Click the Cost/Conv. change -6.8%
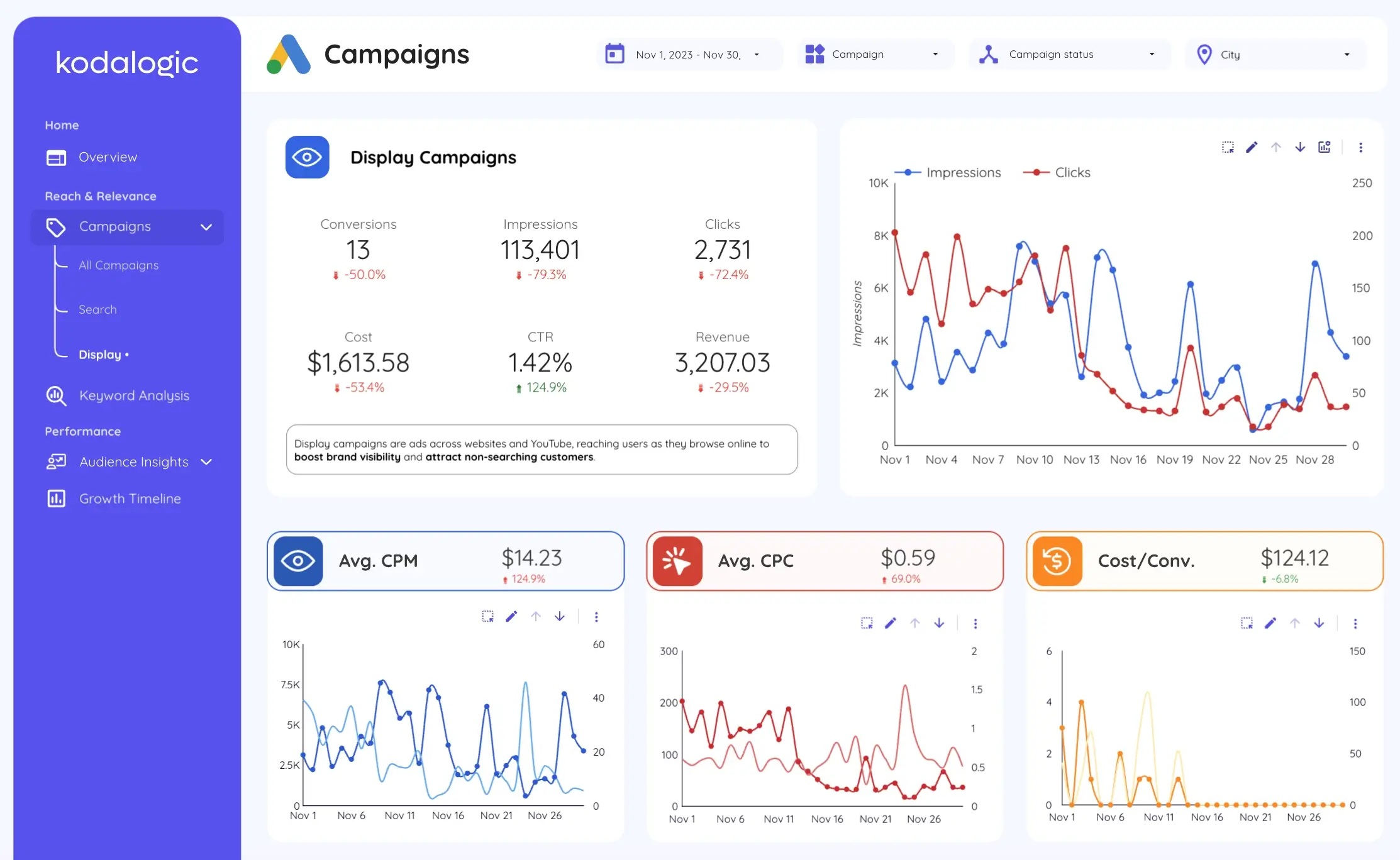Viewport: 1400px width, 860px height. (x=1280, y=579)
